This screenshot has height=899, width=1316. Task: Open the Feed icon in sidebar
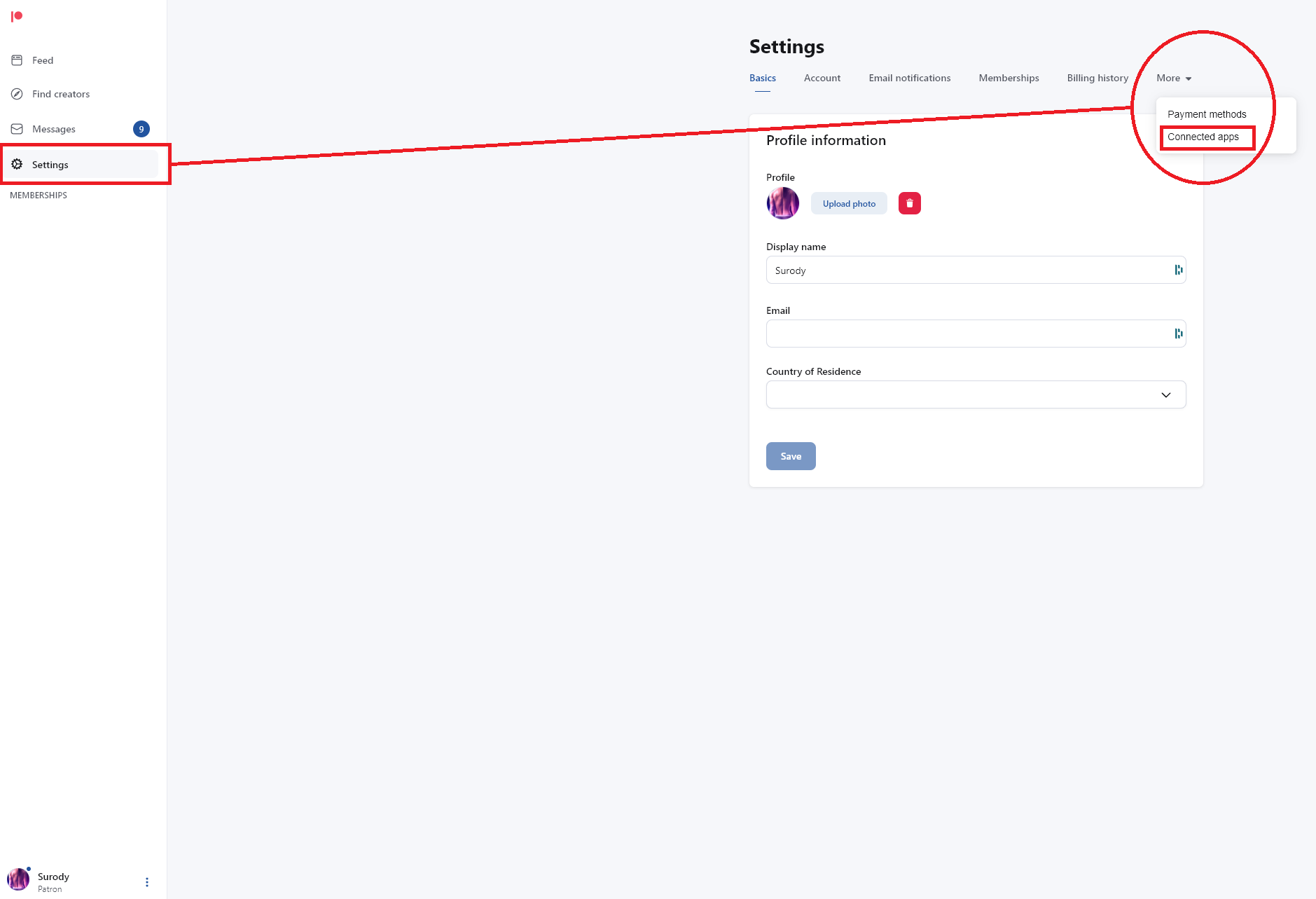tap(17, 60)
